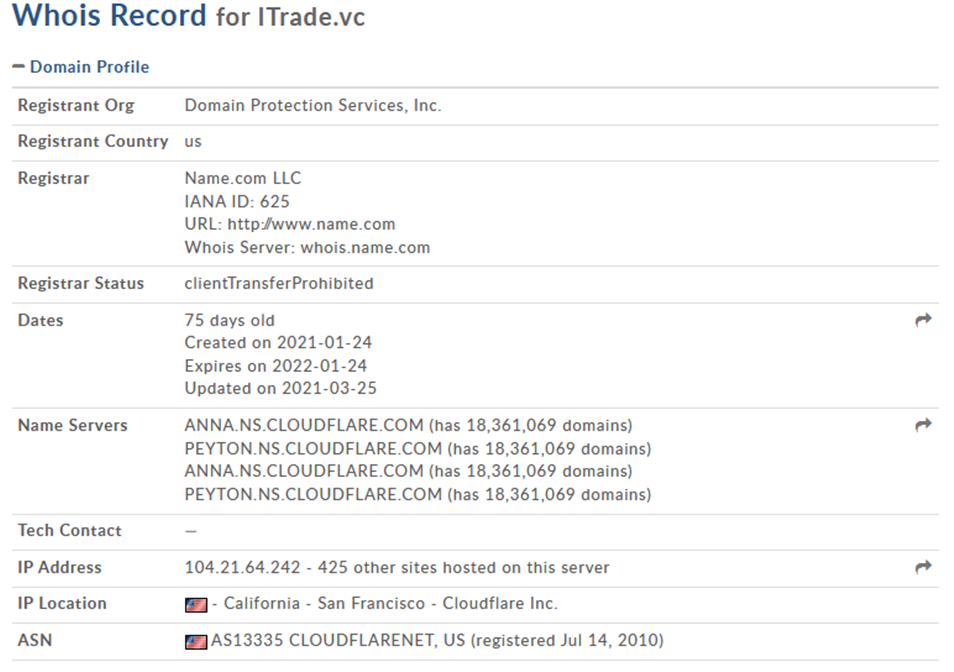Click the US flag beside AS13335
954x672 pixels.
coord(196,640)
